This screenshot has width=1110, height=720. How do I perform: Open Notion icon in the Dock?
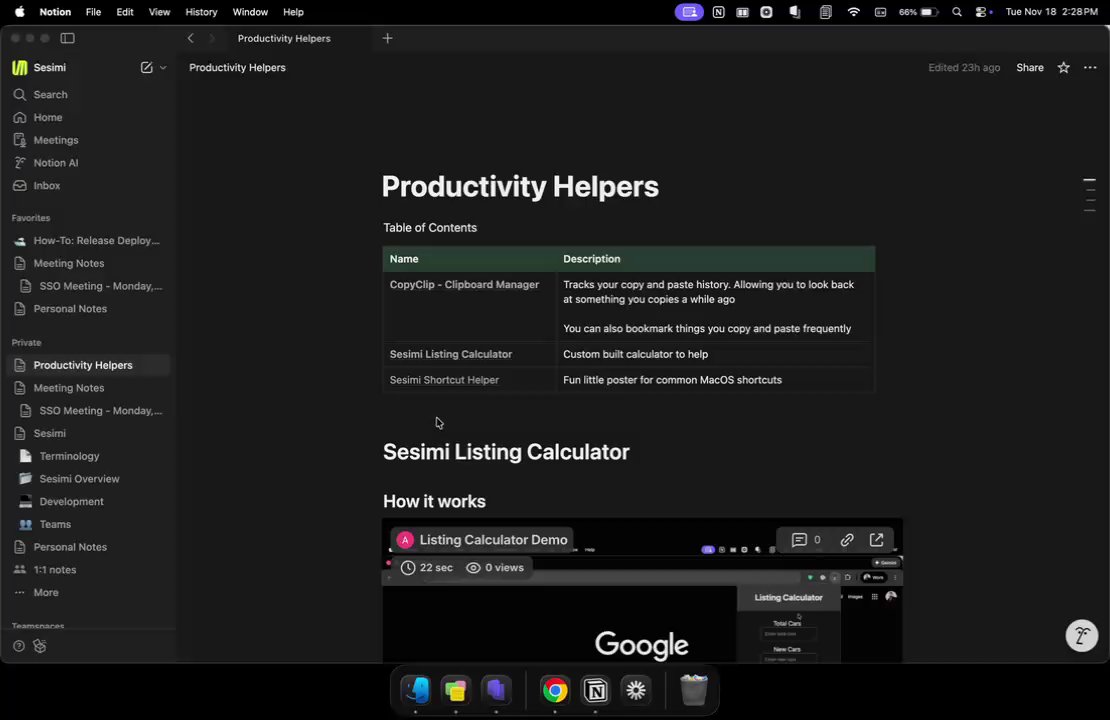(x=595, y=690)
